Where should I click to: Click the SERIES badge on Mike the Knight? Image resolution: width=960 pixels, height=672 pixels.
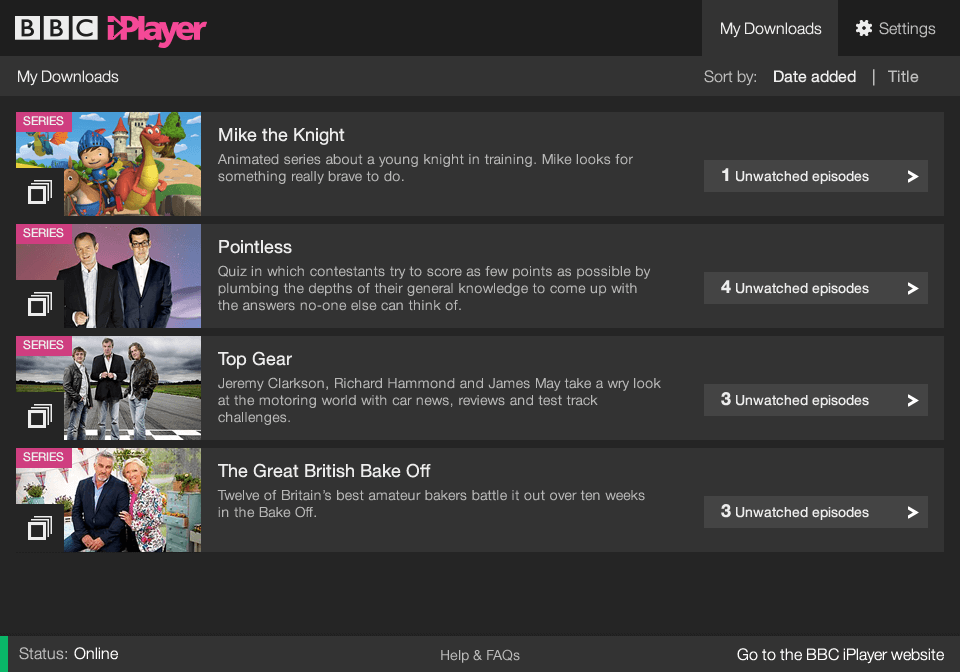coord(43,121)
